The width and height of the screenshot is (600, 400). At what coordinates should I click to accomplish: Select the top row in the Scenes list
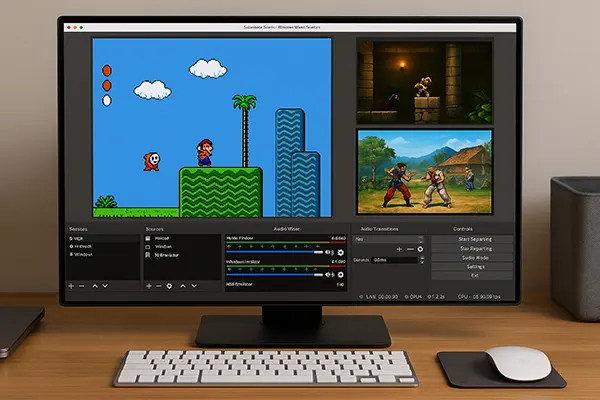pos(103,238)
